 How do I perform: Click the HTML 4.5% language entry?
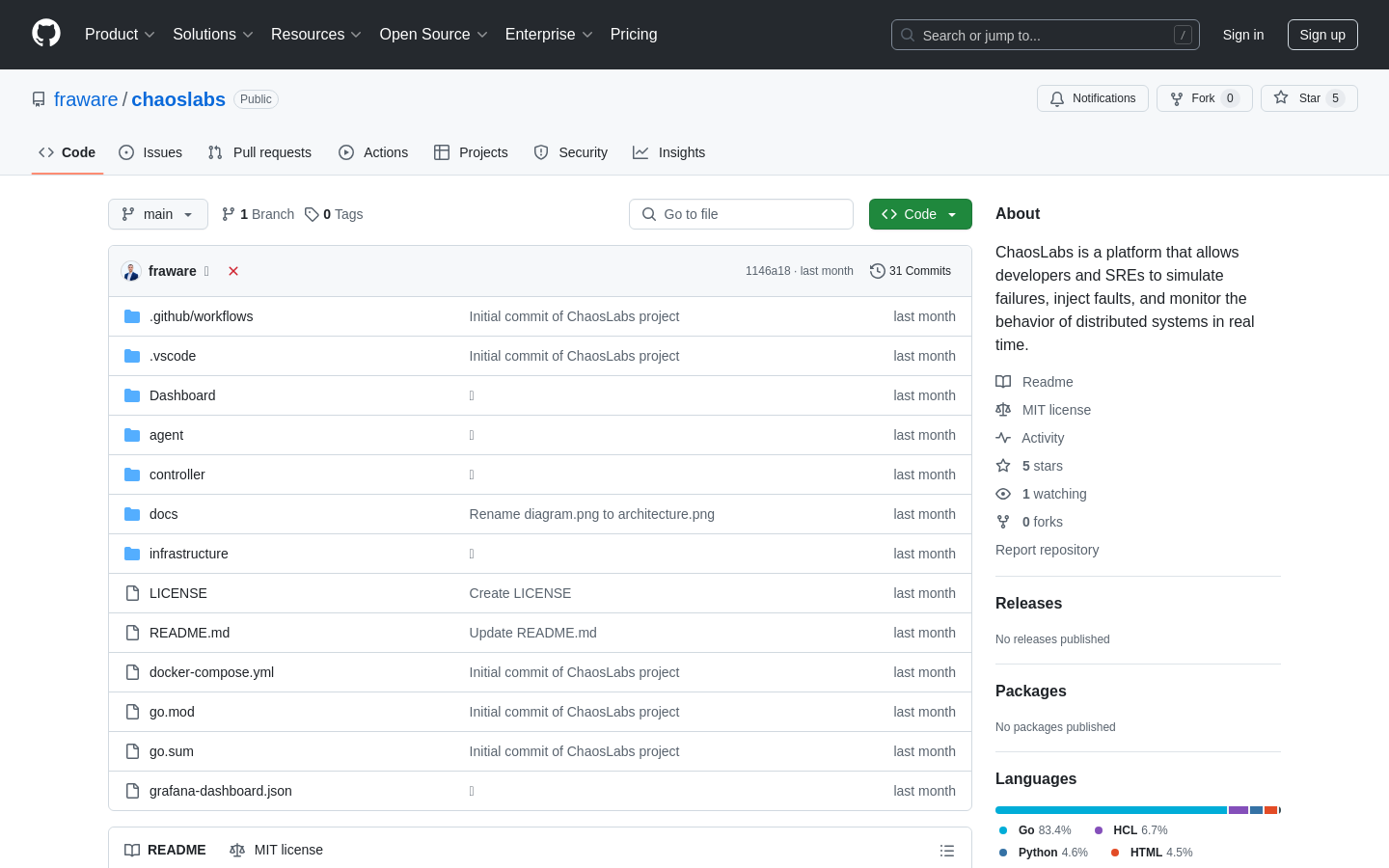click(1152, 853)
